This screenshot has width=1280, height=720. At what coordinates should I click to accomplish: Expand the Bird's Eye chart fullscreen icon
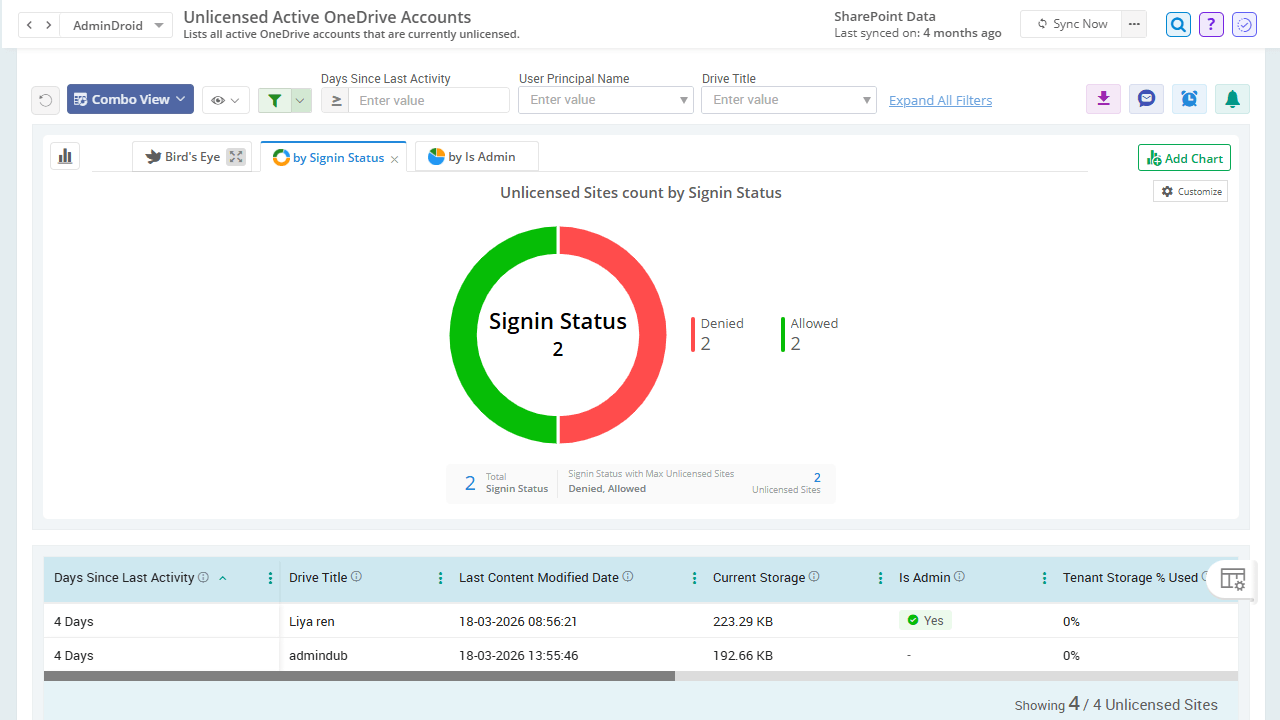point(236,157)
